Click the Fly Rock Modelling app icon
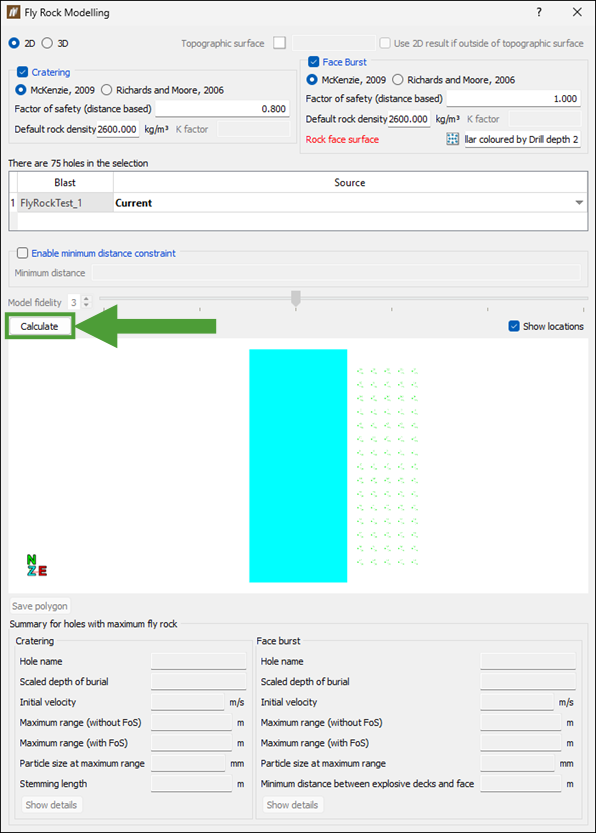596x833 pixels. coord(13,12)
